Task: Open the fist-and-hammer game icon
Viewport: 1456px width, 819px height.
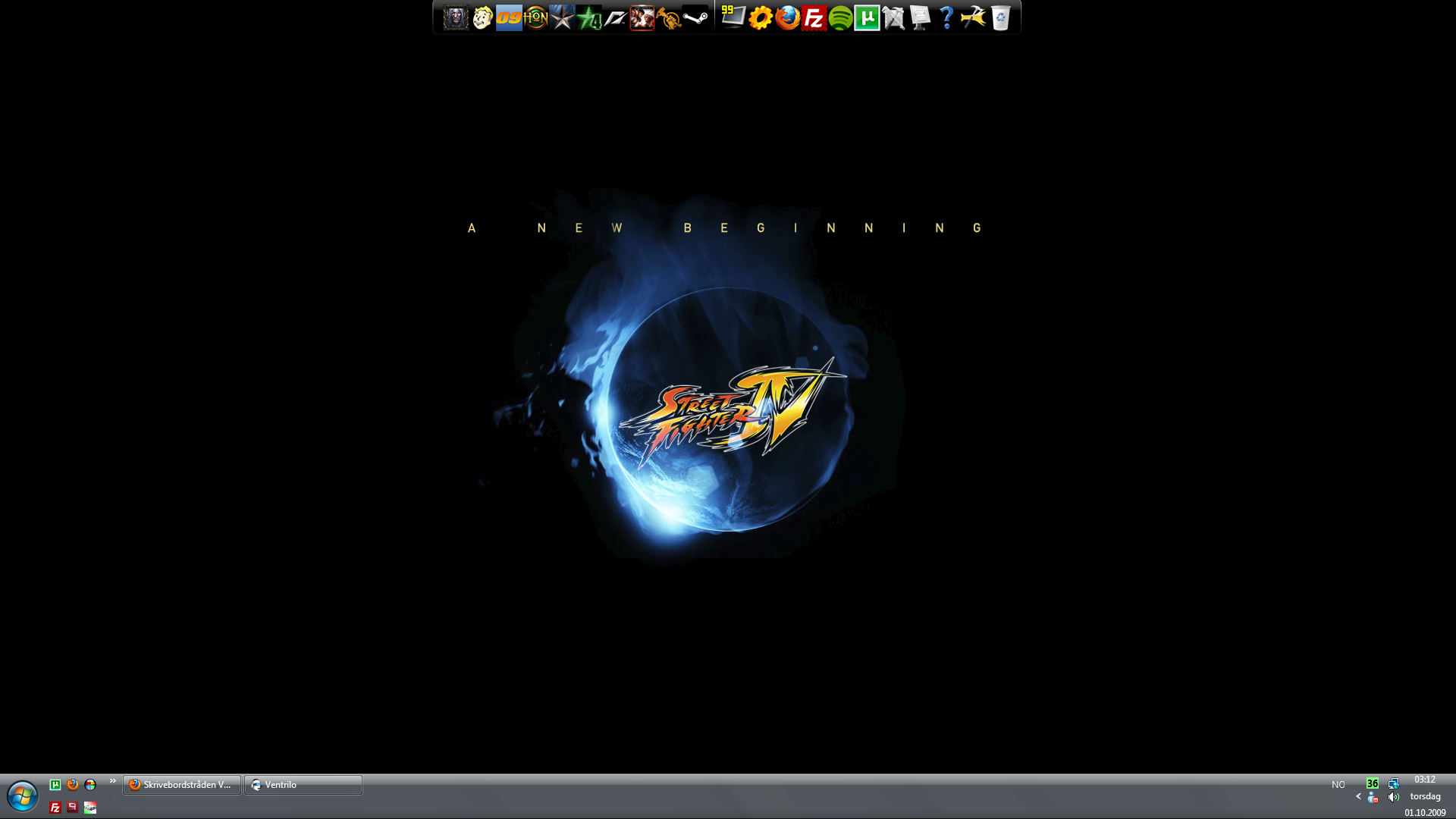Action: tap(669, 17)
